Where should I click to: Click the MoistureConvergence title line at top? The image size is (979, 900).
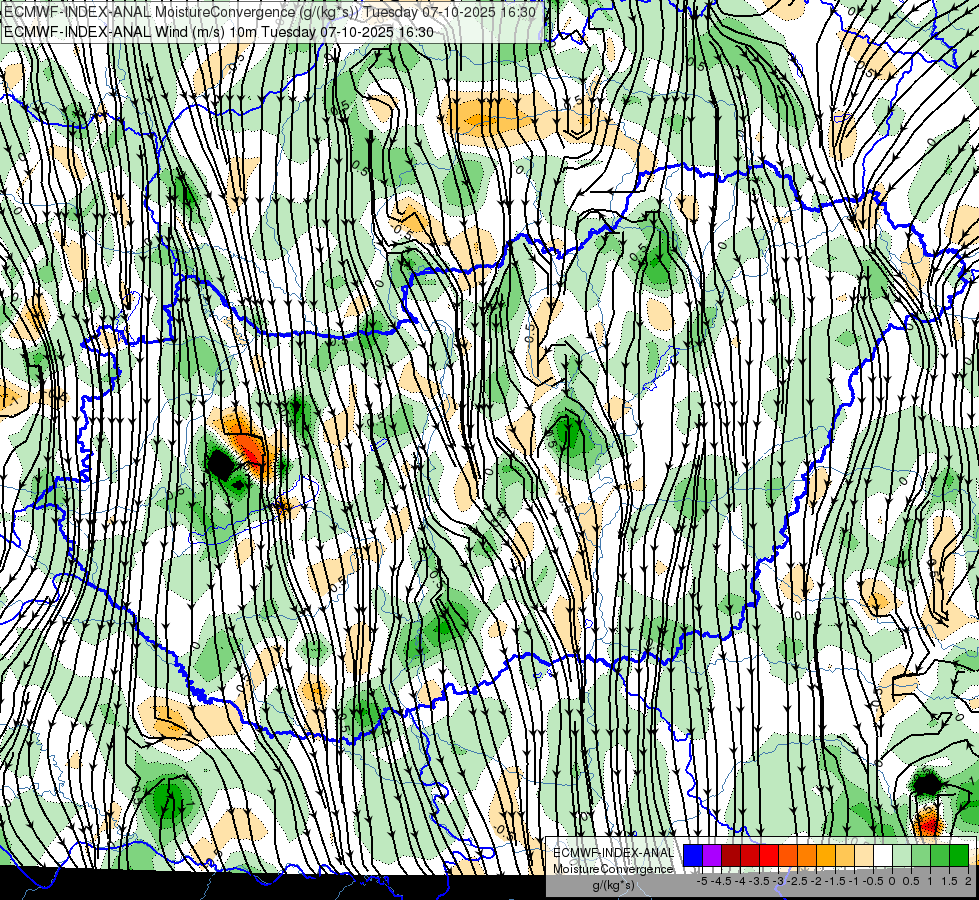click(270, 12)
